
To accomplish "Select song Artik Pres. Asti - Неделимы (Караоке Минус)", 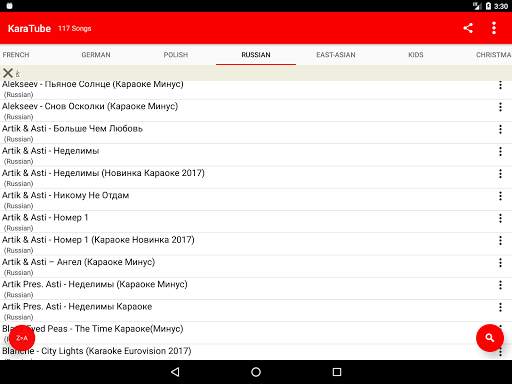I will 256,289.
